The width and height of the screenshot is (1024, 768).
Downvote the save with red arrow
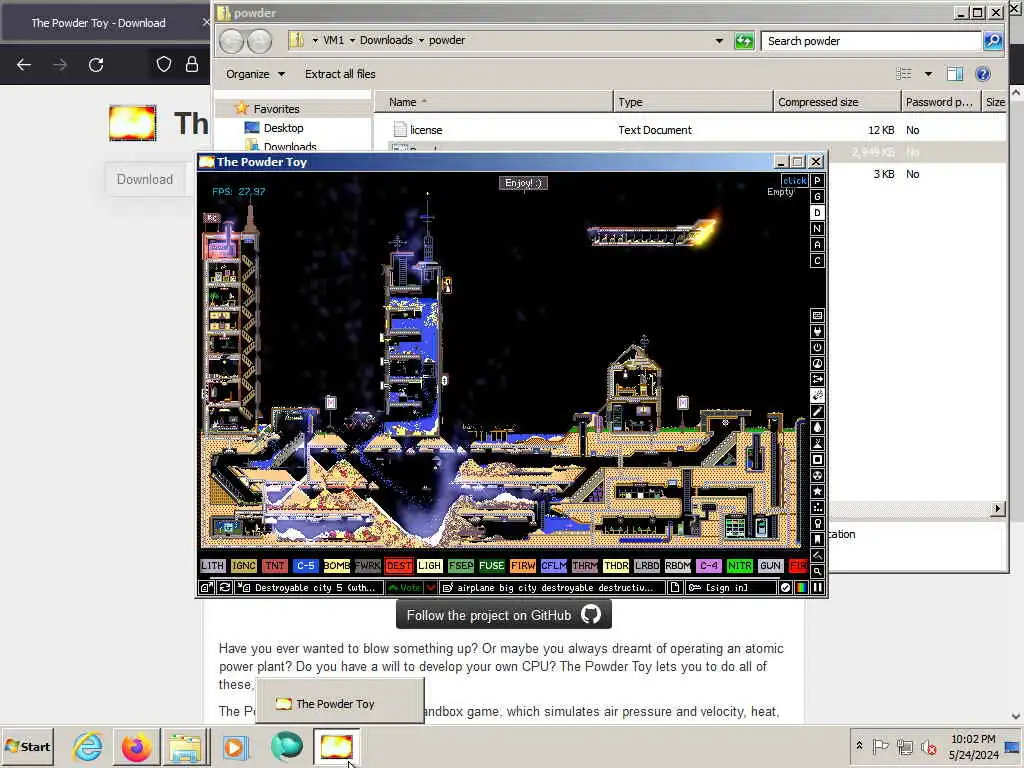click(430, 588)
